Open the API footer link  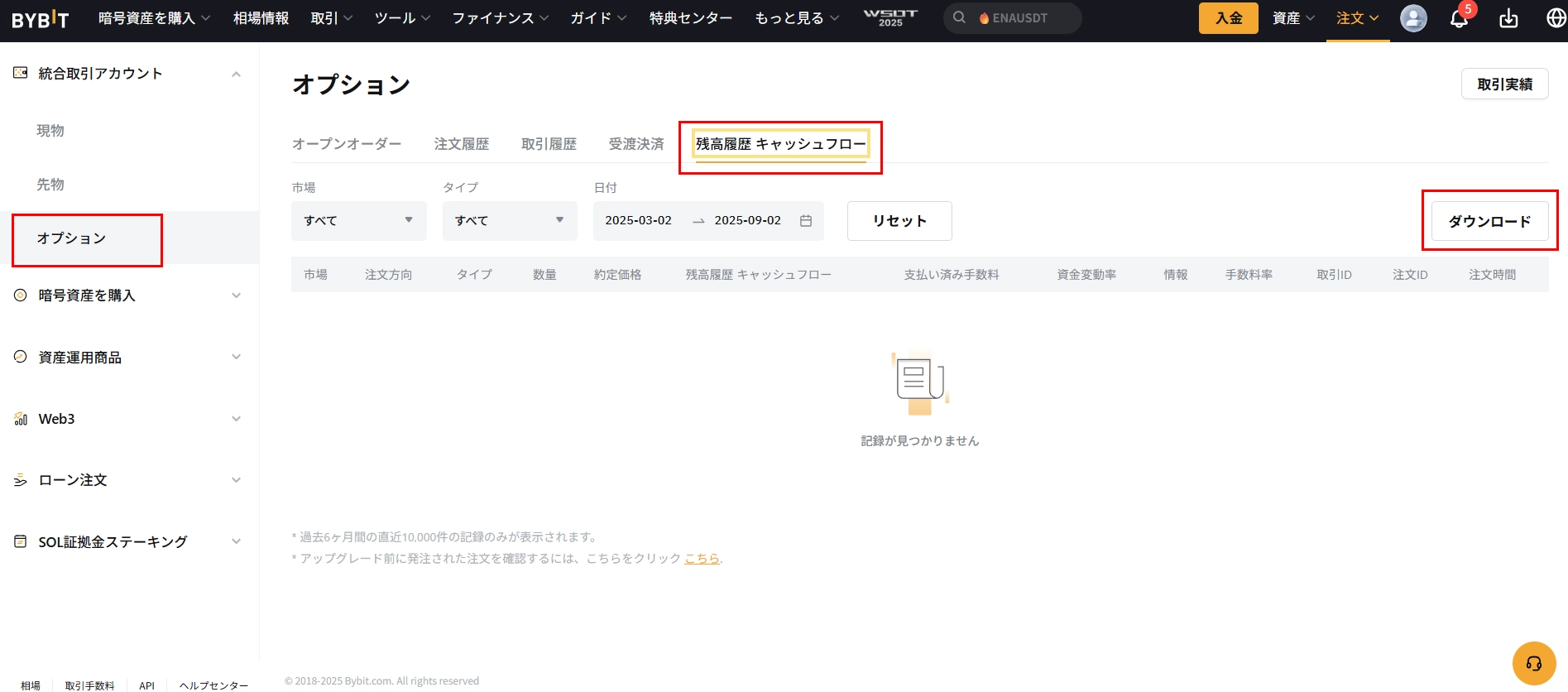(x=147, y=685)
